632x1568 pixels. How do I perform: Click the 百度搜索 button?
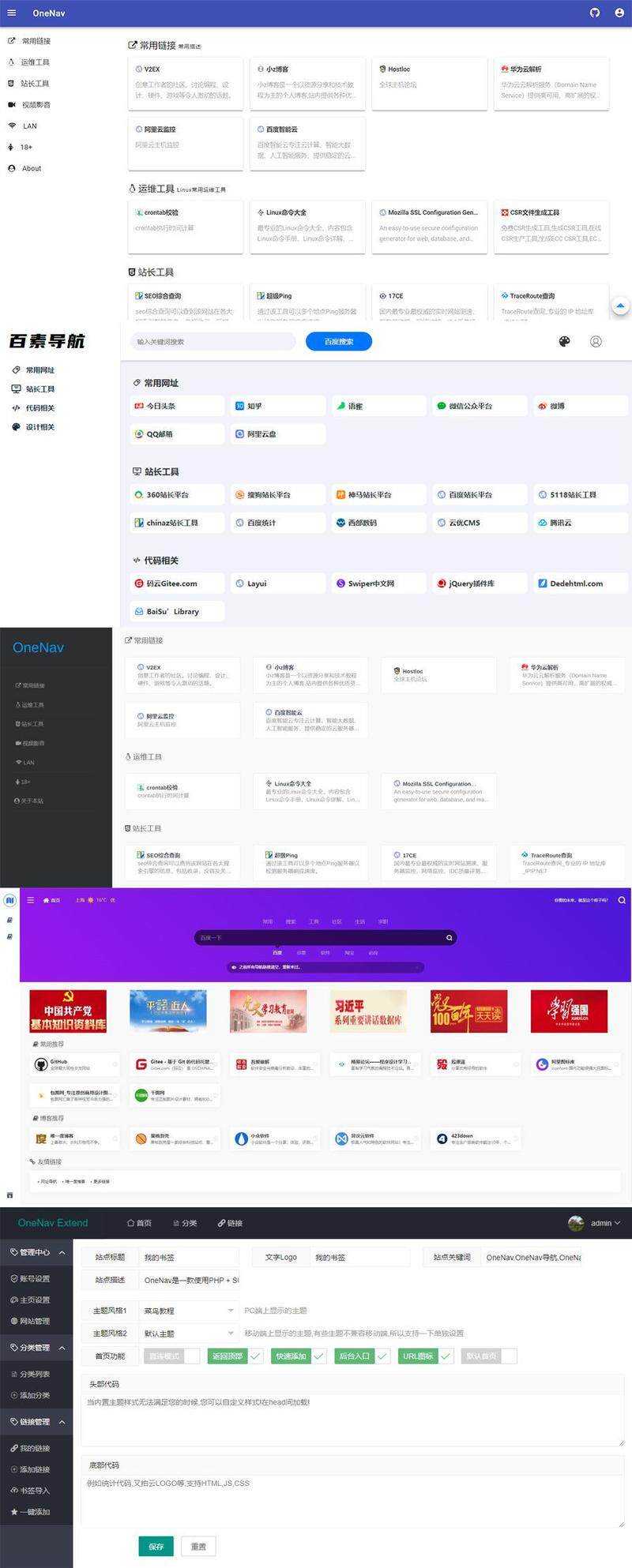coord(339,341)
